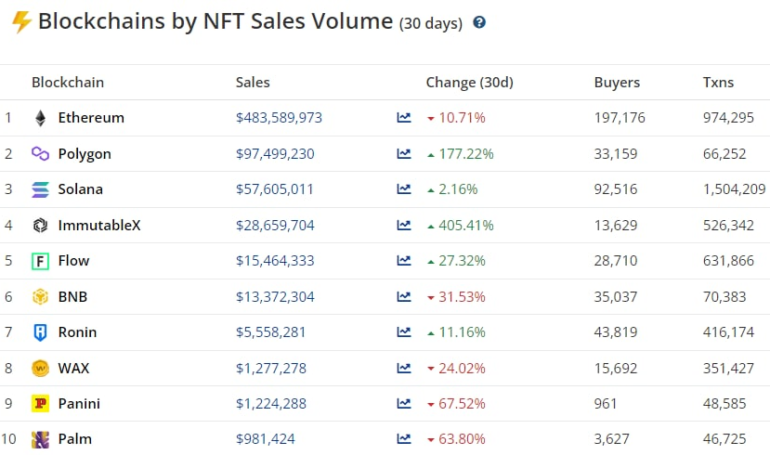Click the Ronin logo icon
Viewport: 770px width, 455px height.
[40, 332]
